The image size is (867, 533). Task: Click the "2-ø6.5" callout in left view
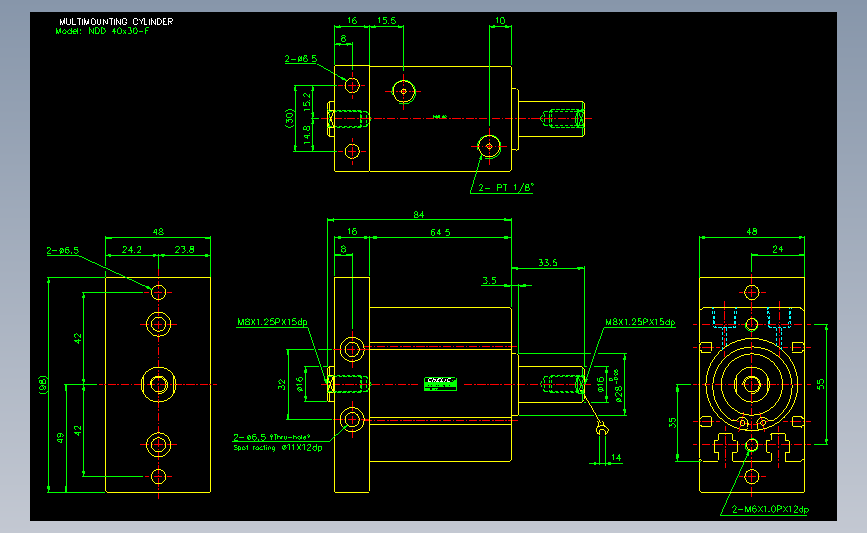[x=62, y=250]
